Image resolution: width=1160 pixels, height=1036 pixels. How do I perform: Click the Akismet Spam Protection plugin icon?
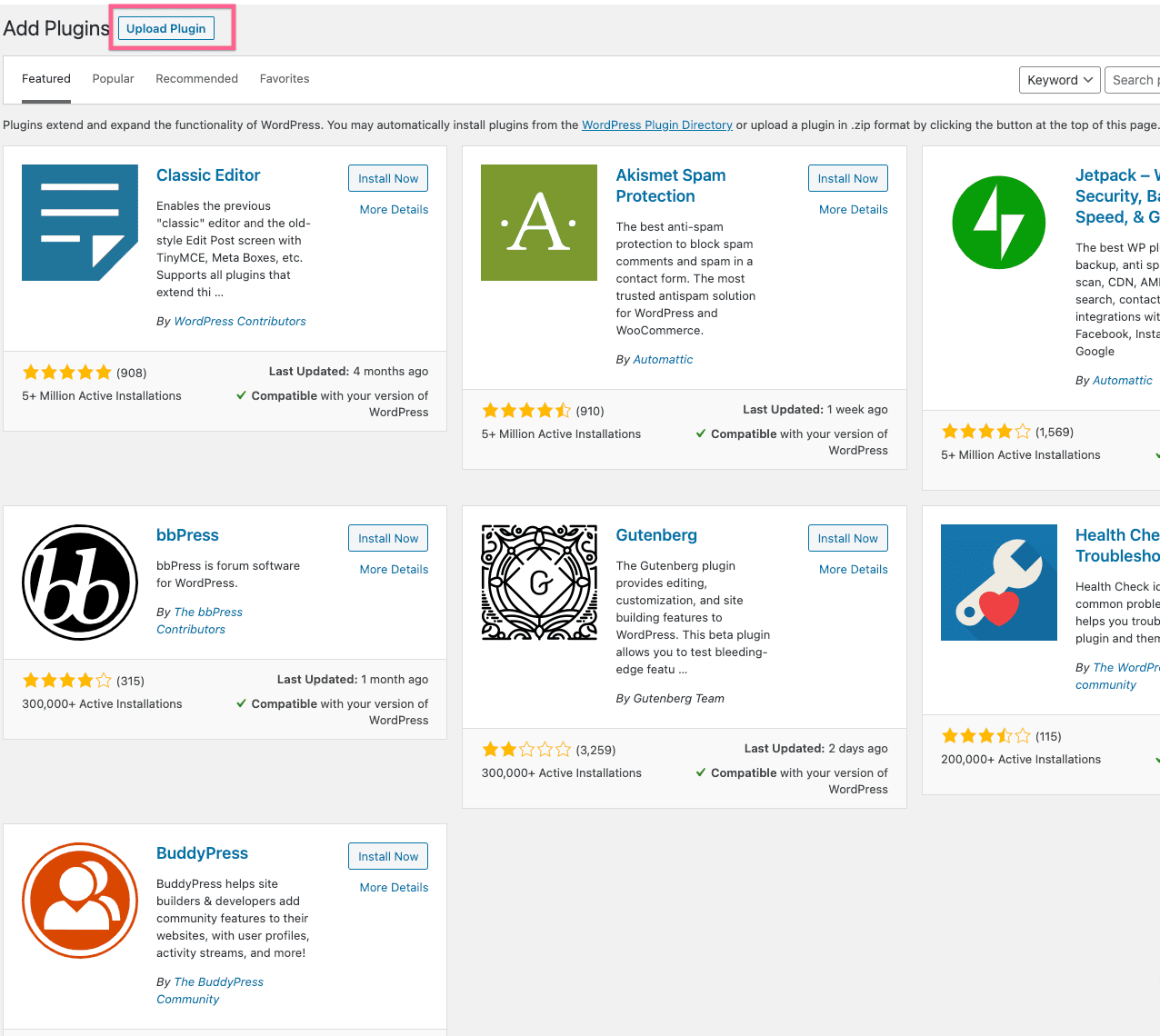coord(539,223)
